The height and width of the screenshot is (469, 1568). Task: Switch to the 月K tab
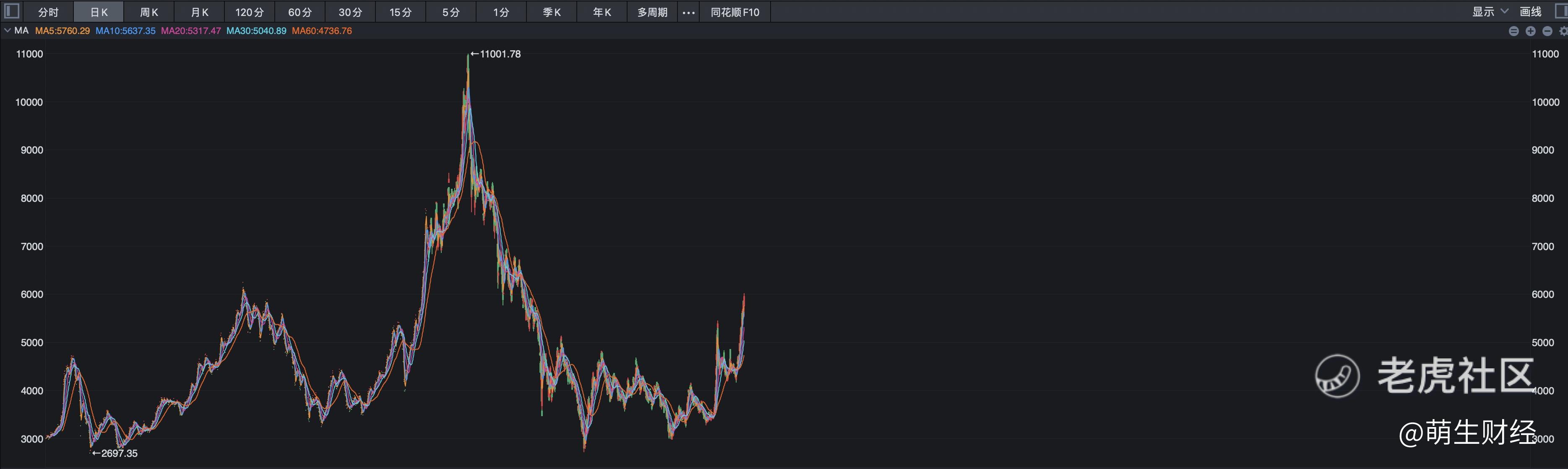pyautogui.click(x=200, y=12)
